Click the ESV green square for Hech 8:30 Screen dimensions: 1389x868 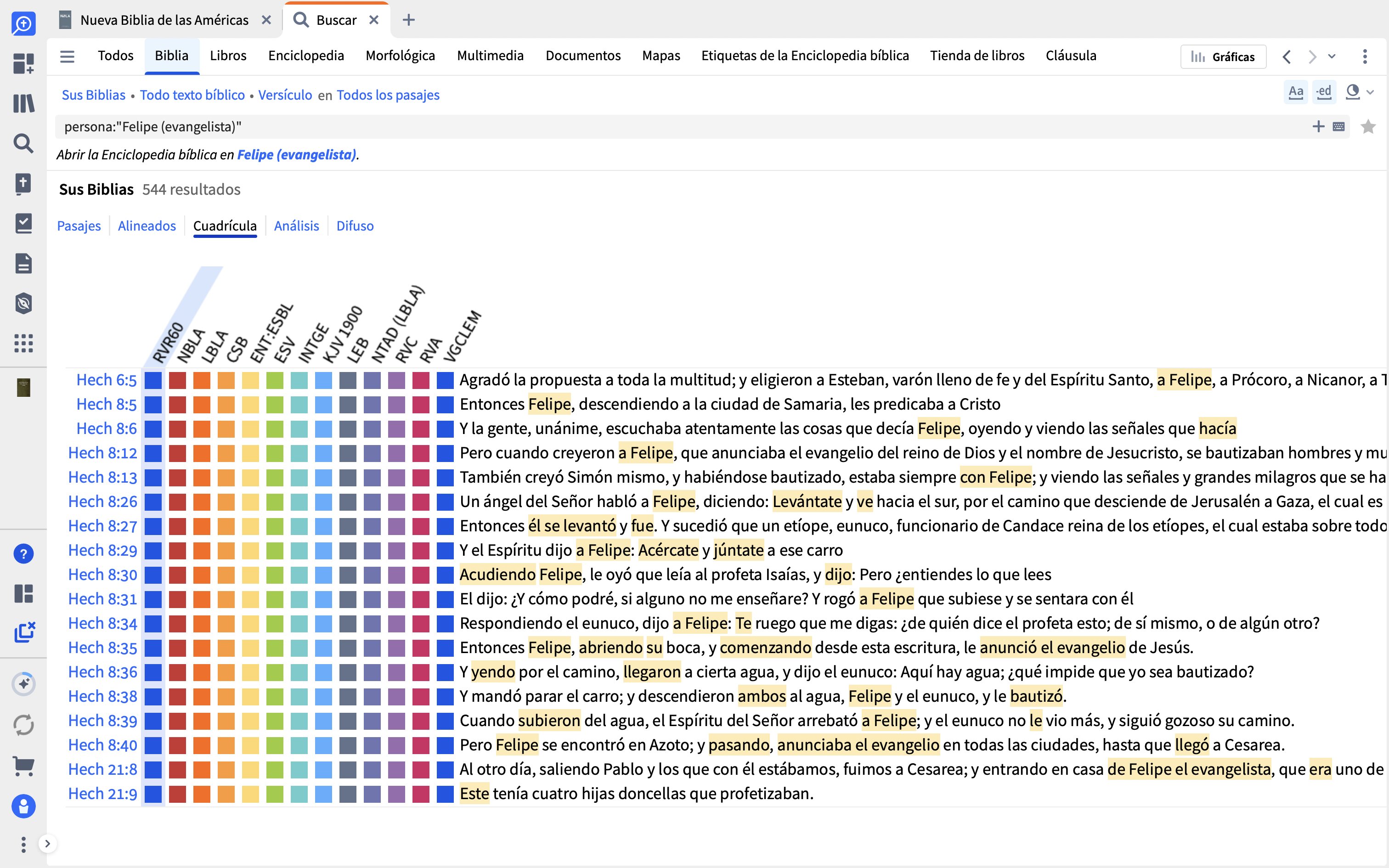(275, 575)
